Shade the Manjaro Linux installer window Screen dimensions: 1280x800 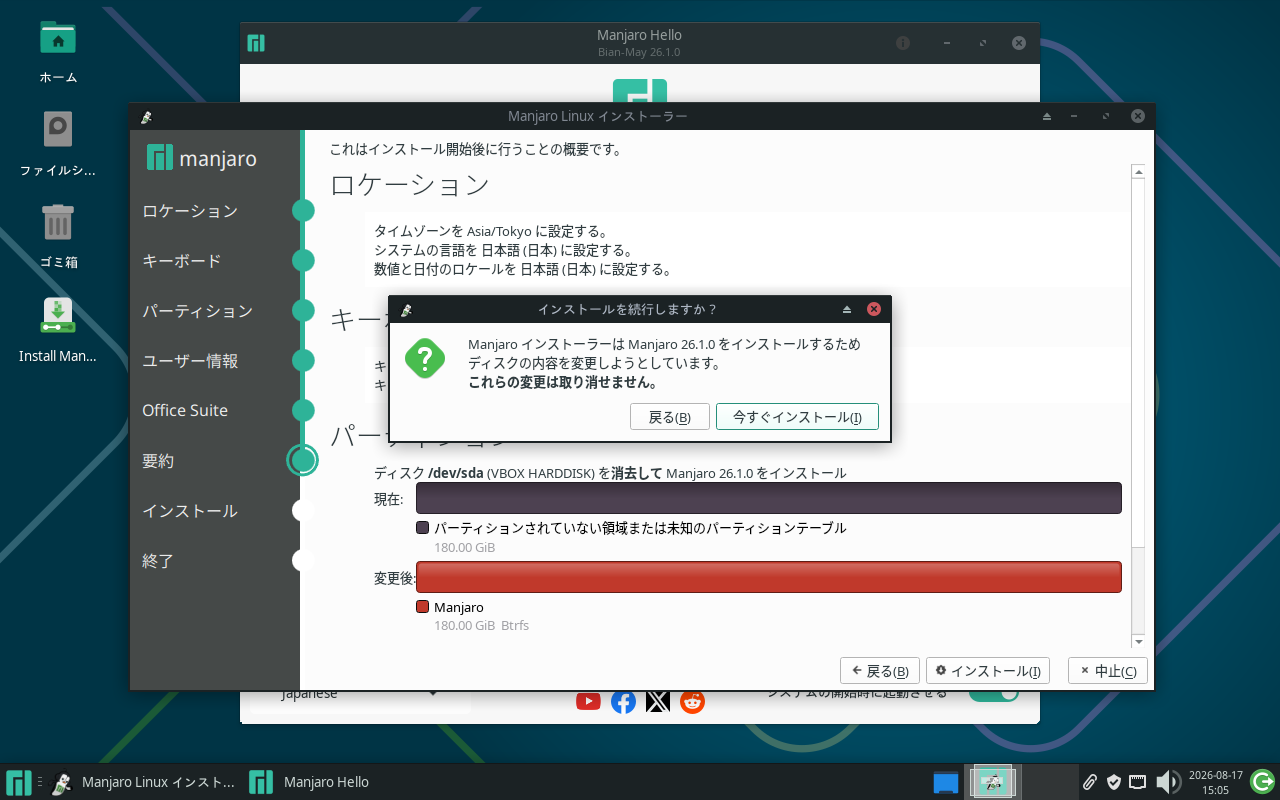click(1047, 116)
